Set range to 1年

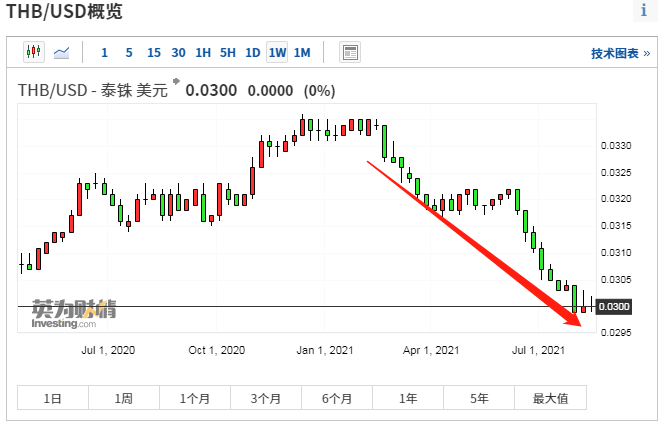[408, 398]
